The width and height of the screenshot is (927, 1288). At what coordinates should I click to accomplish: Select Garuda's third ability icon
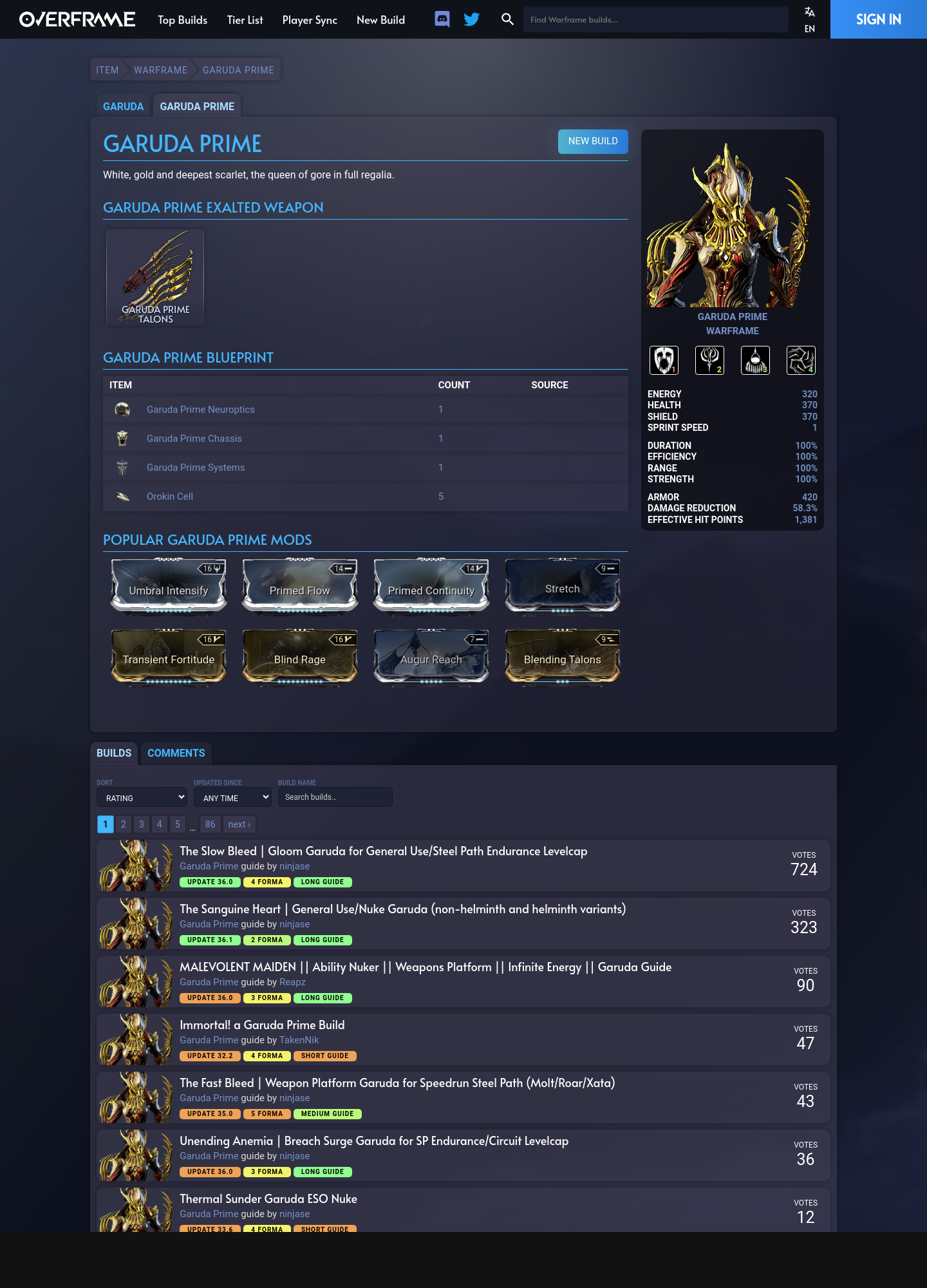point(755,360)
